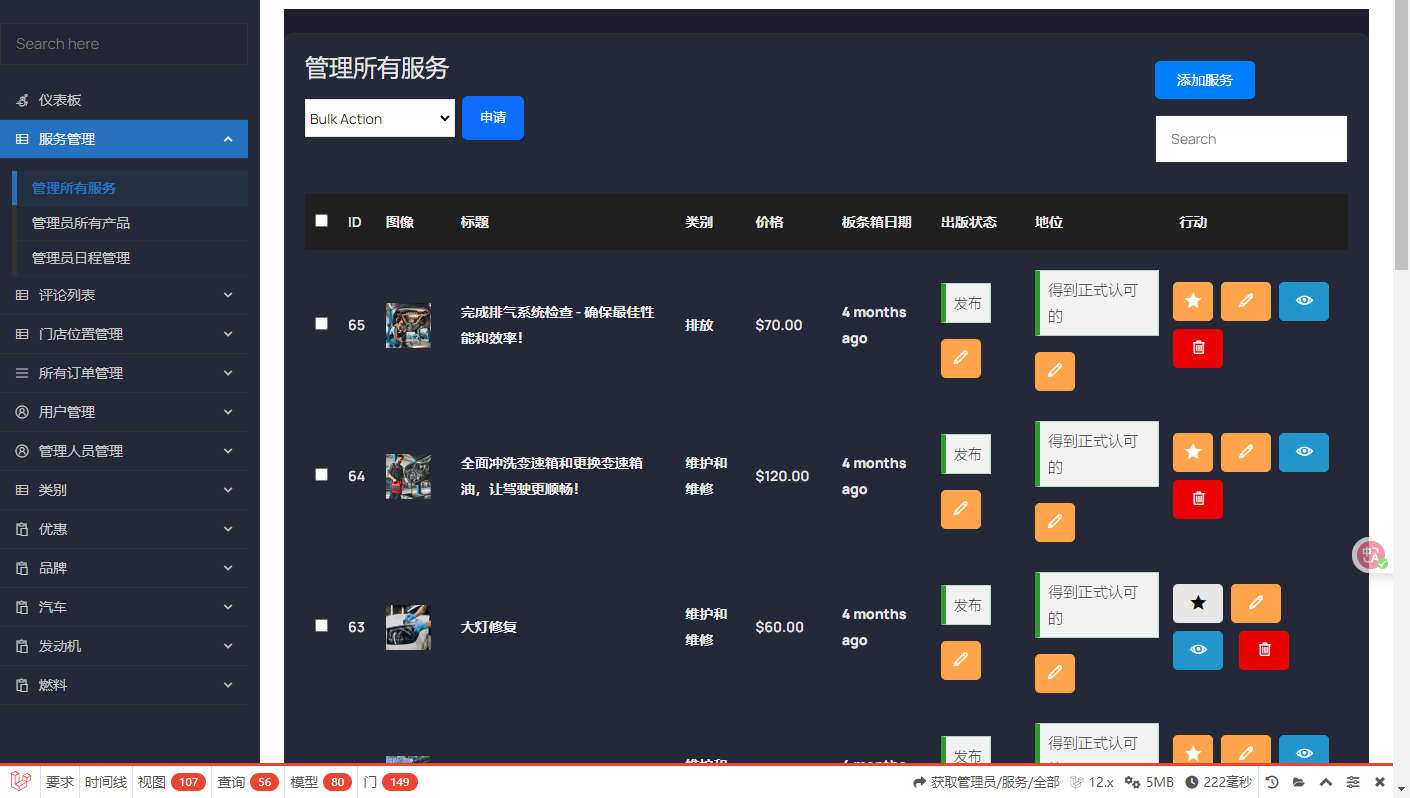Expand the 品牌 sidebar menu
Screen dimensions: 1410x798
pyautogui.click(x=124, y=568)
